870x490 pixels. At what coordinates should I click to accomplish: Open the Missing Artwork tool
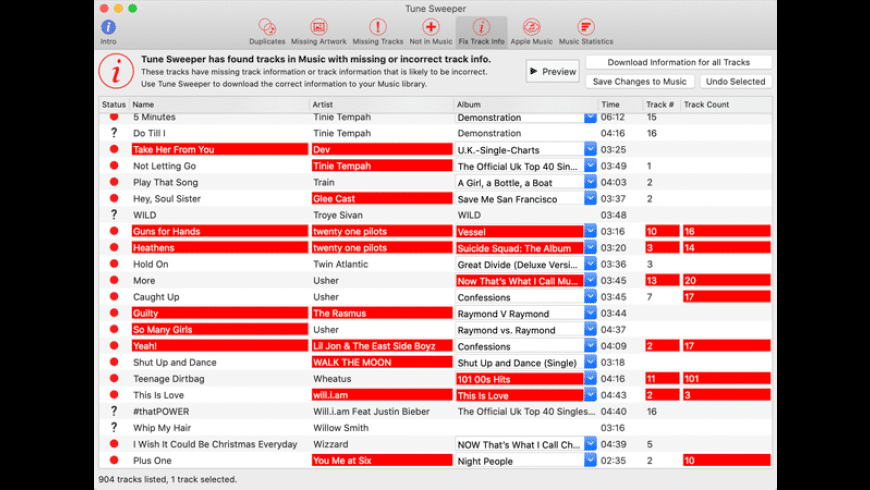[x=318, y=31]
